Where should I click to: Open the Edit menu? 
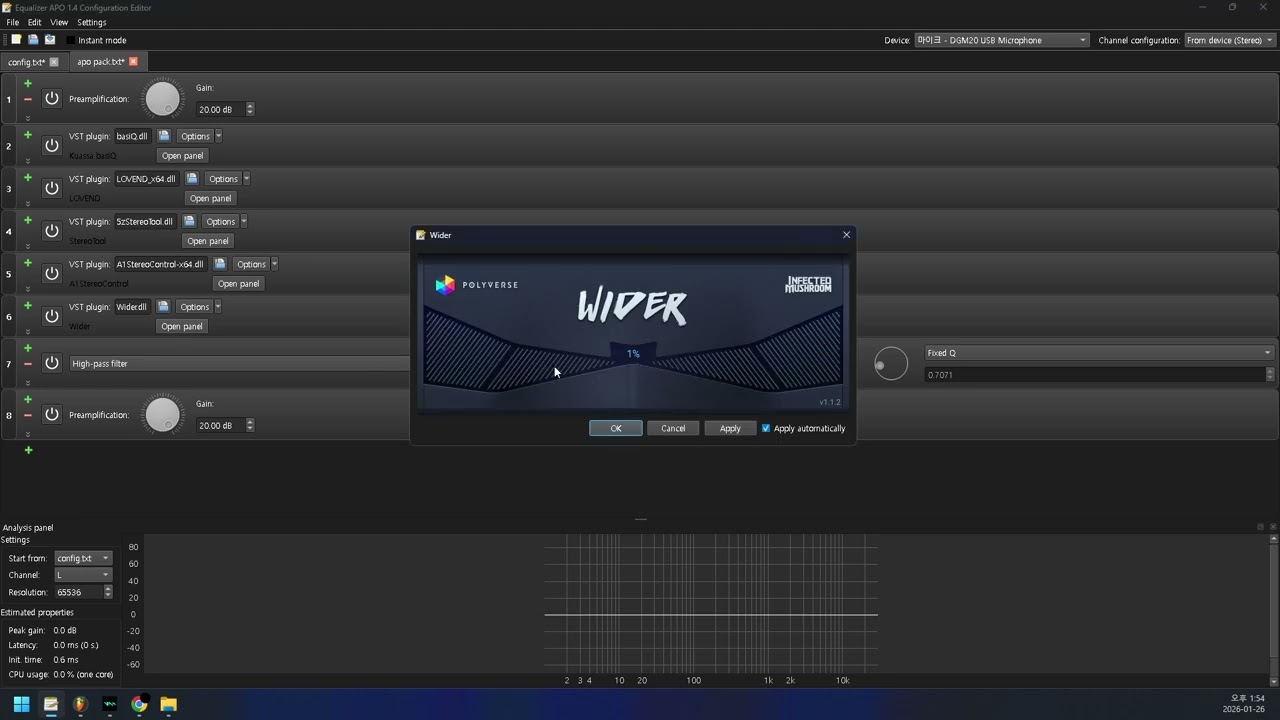coord(35,22)
